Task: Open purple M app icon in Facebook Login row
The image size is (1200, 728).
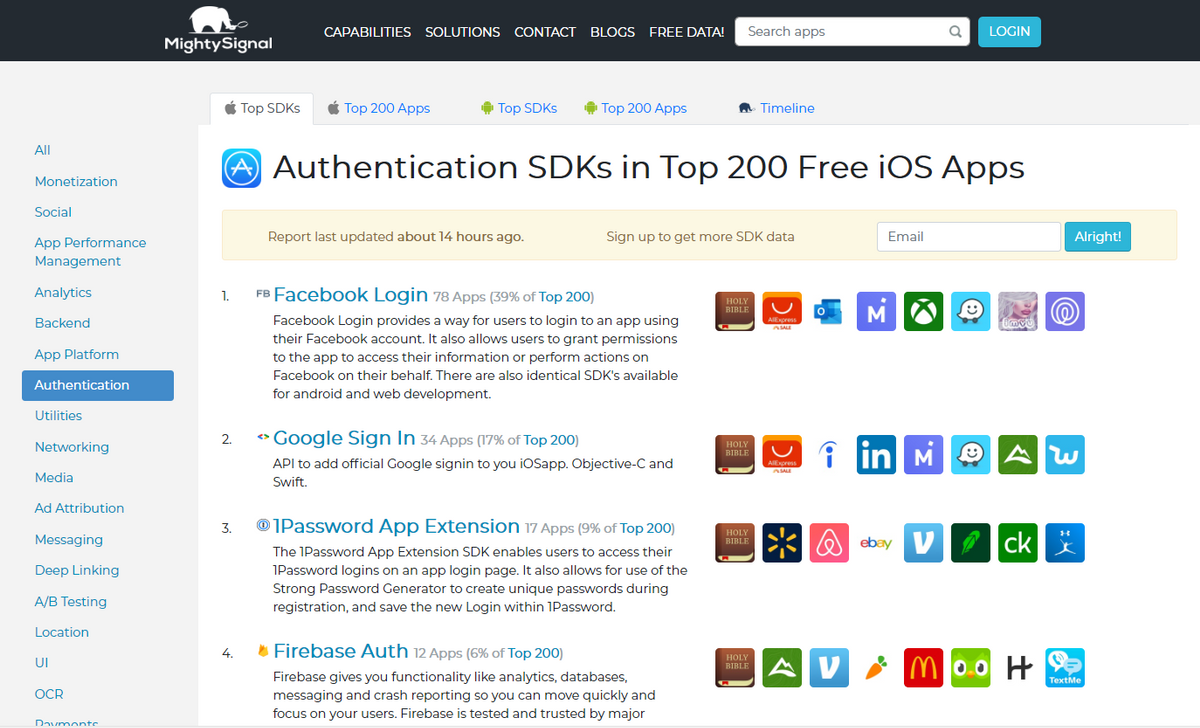Action: coord(876,311)
